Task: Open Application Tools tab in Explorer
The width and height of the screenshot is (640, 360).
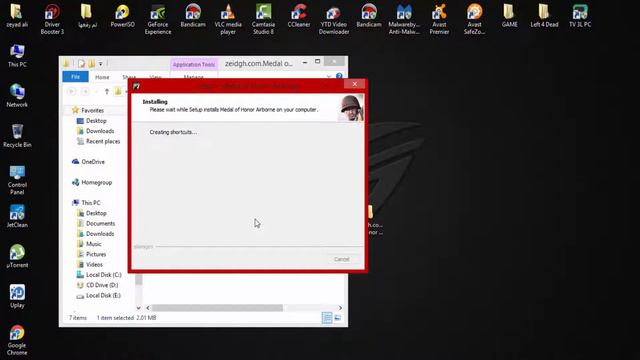Action: click(x=193, y=64)
